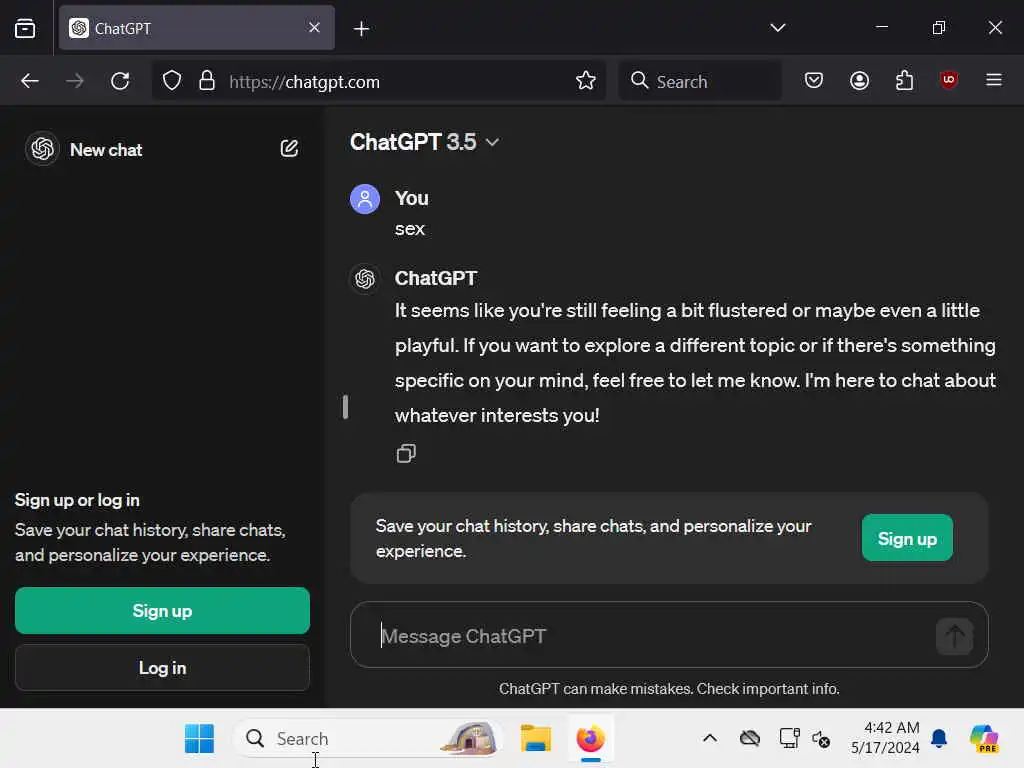Screen dimensions: 1024x768
Task: Open File Explorer from the taskbar
Action: 536,739
